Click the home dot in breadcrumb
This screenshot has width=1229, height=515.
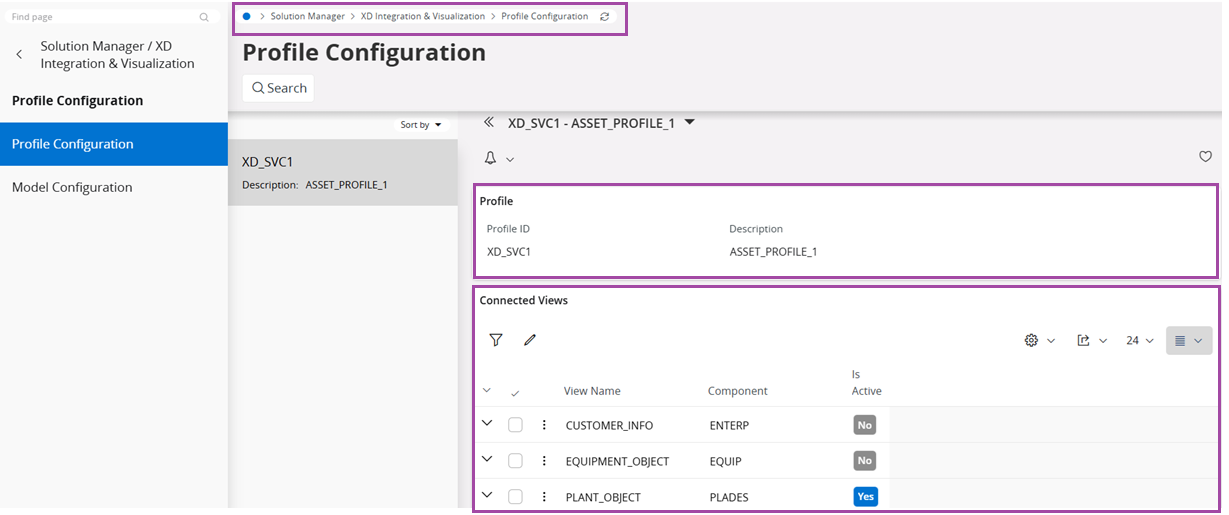pos(247,17)
